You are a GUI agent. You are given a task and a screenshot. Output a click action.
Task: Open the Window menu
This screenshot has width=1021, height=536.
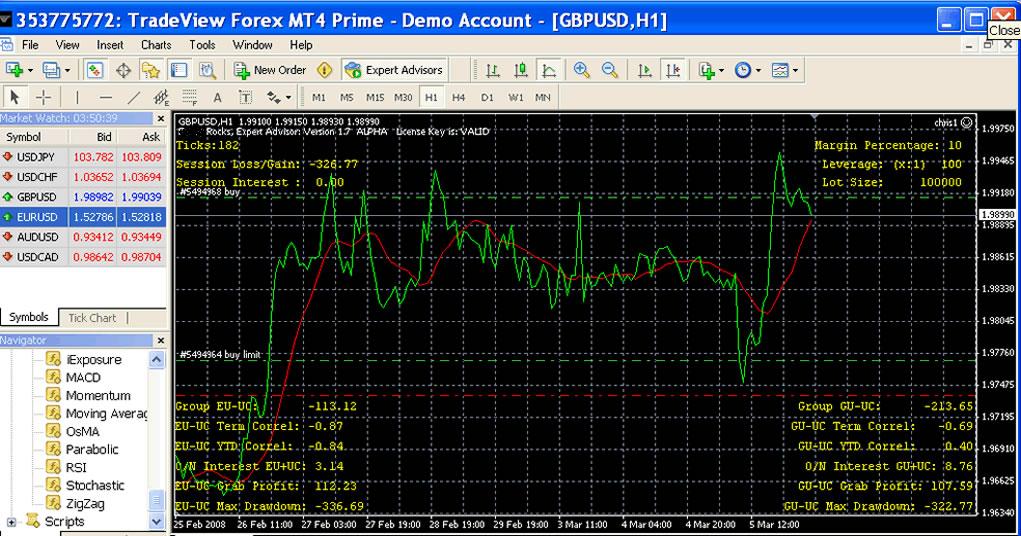pos(253,45)
